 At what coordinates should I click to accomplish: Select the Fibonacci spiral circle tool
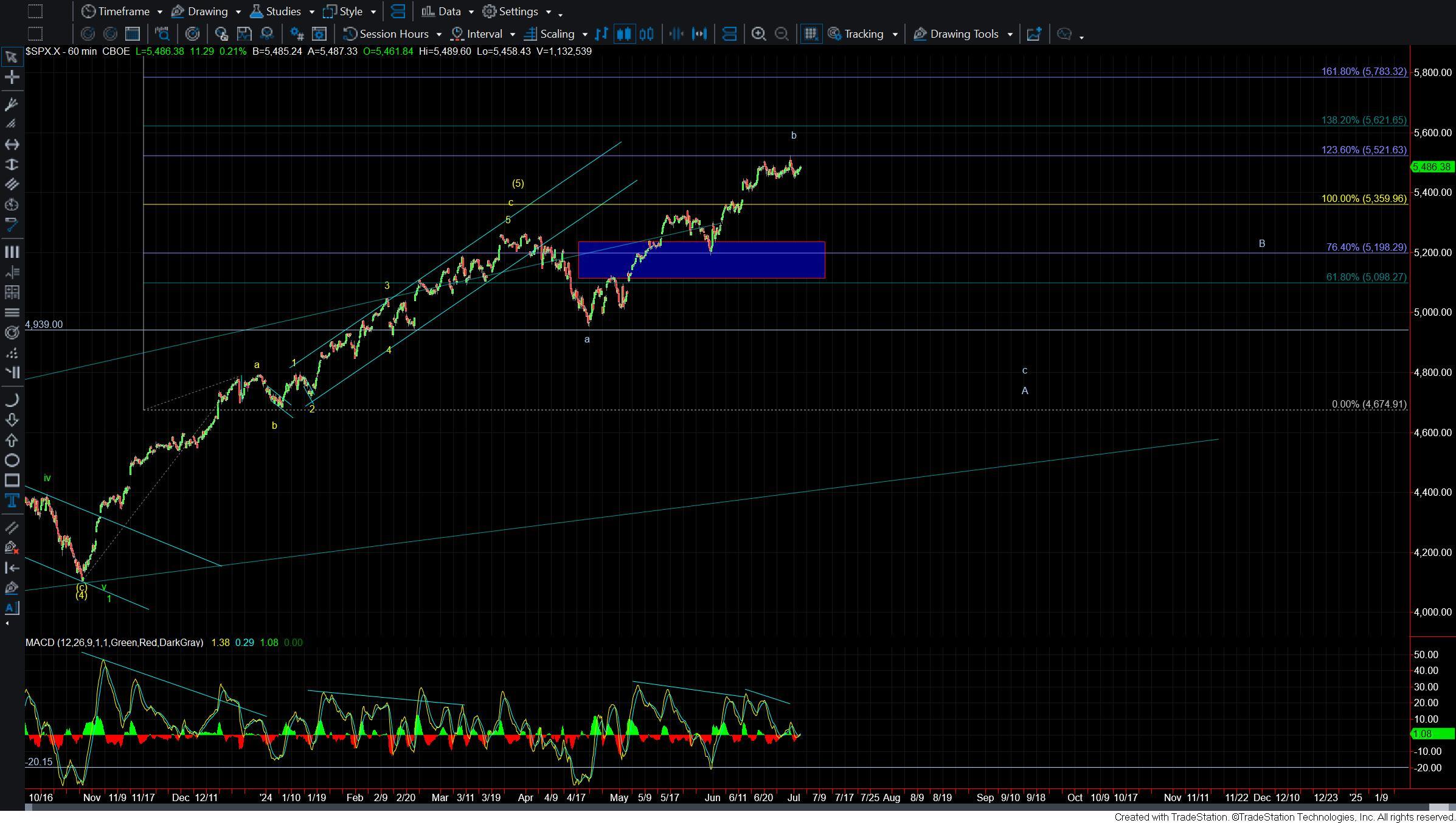click(12, 332)
